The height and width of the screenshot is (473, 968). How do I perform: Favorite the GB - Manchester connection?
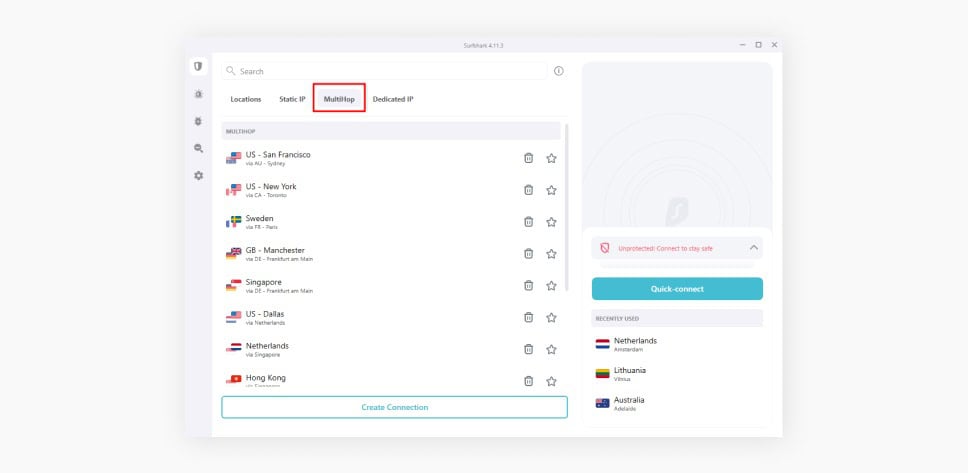[551, 254]
